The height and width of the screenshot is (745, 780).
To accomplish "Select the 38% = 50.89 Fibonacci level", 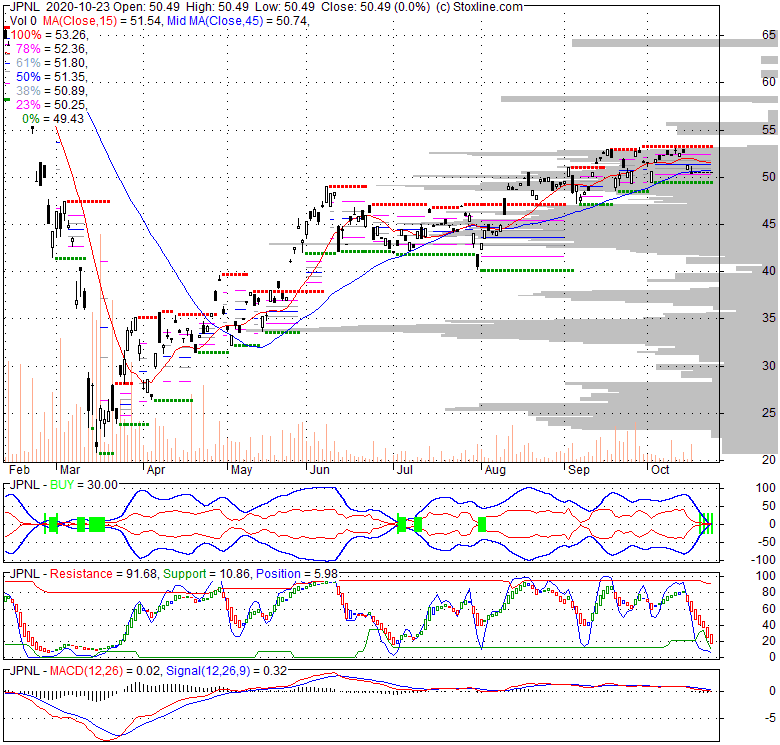I will click(51, 91).
